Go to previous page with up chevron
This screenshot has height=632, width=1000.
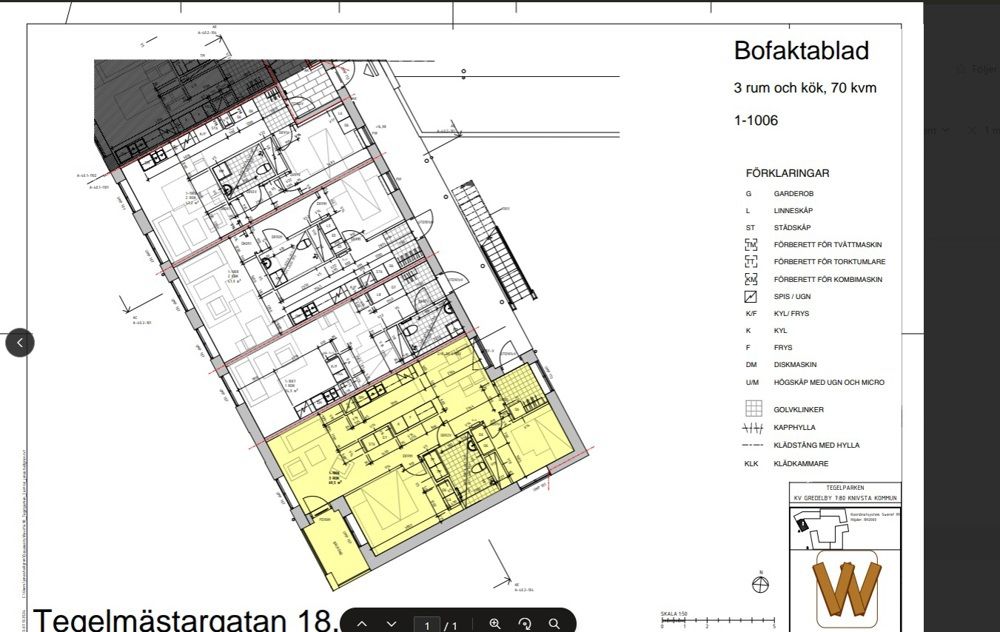(x=363, y=624)
